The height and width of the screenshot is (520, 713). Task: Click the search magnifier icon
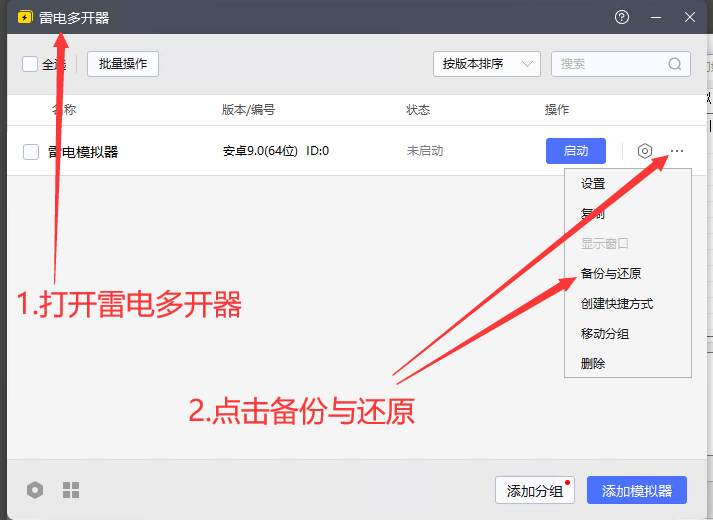click(x=675, y=64)
